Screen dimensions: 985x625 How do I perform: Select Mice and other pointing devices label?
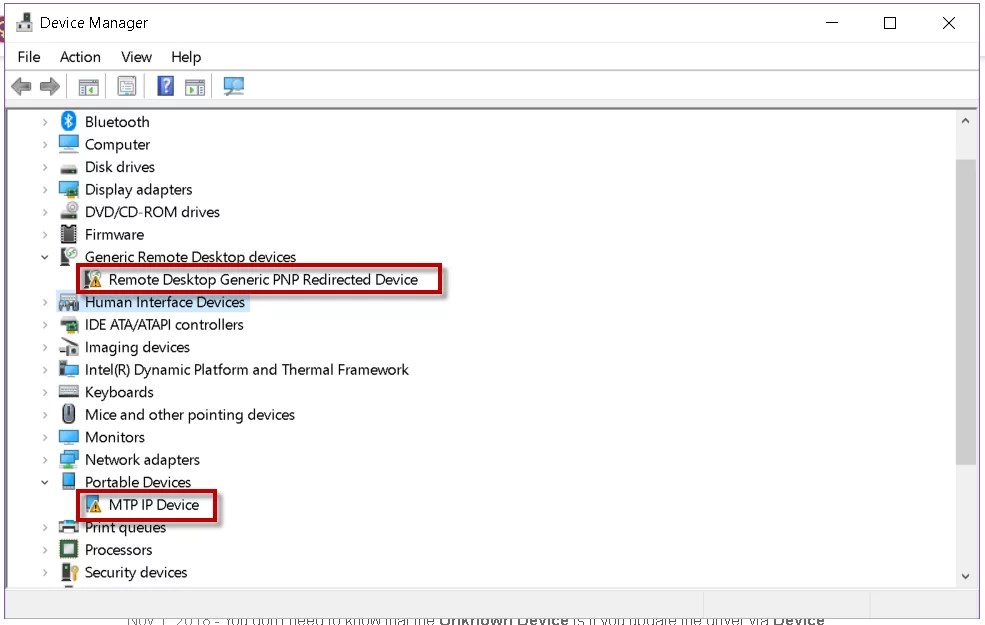190,415
